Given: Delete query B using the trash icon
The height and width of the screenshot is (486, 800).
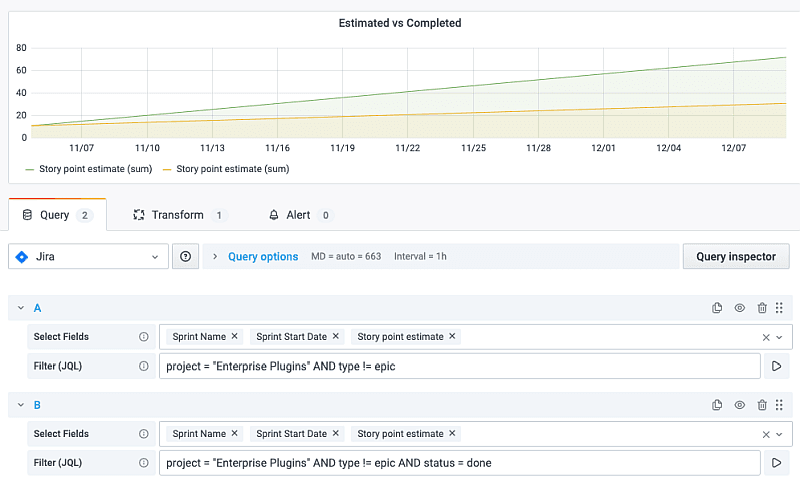Looking at the screenshot, I should coord(762,405).
